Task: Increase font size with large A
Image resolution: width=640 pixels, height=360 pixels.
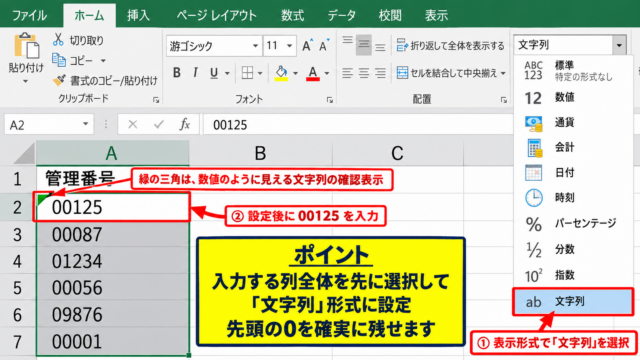Action: 307,46
